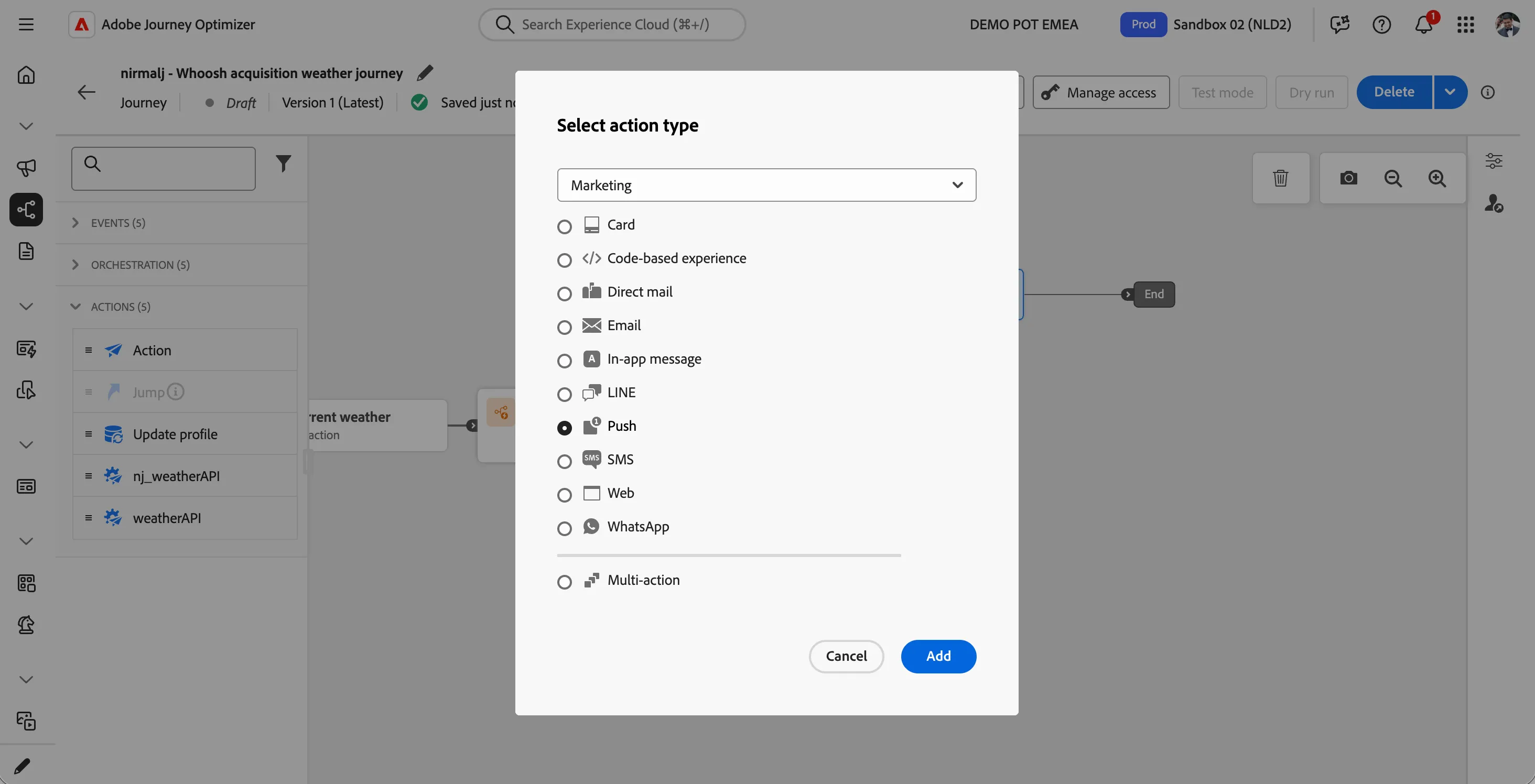
Task: Select the WhatsApp radio option
Action: point(564,529)
